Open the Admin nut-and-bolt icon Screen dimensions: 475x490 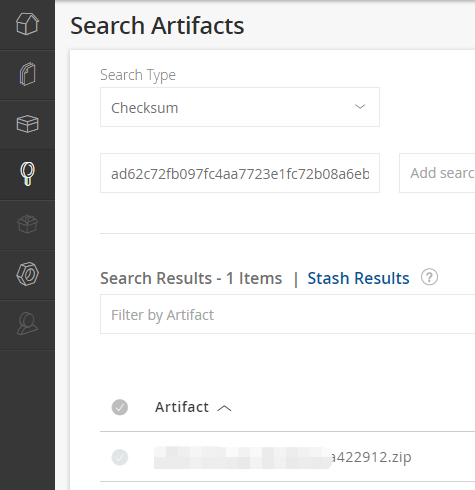point(27,274)
